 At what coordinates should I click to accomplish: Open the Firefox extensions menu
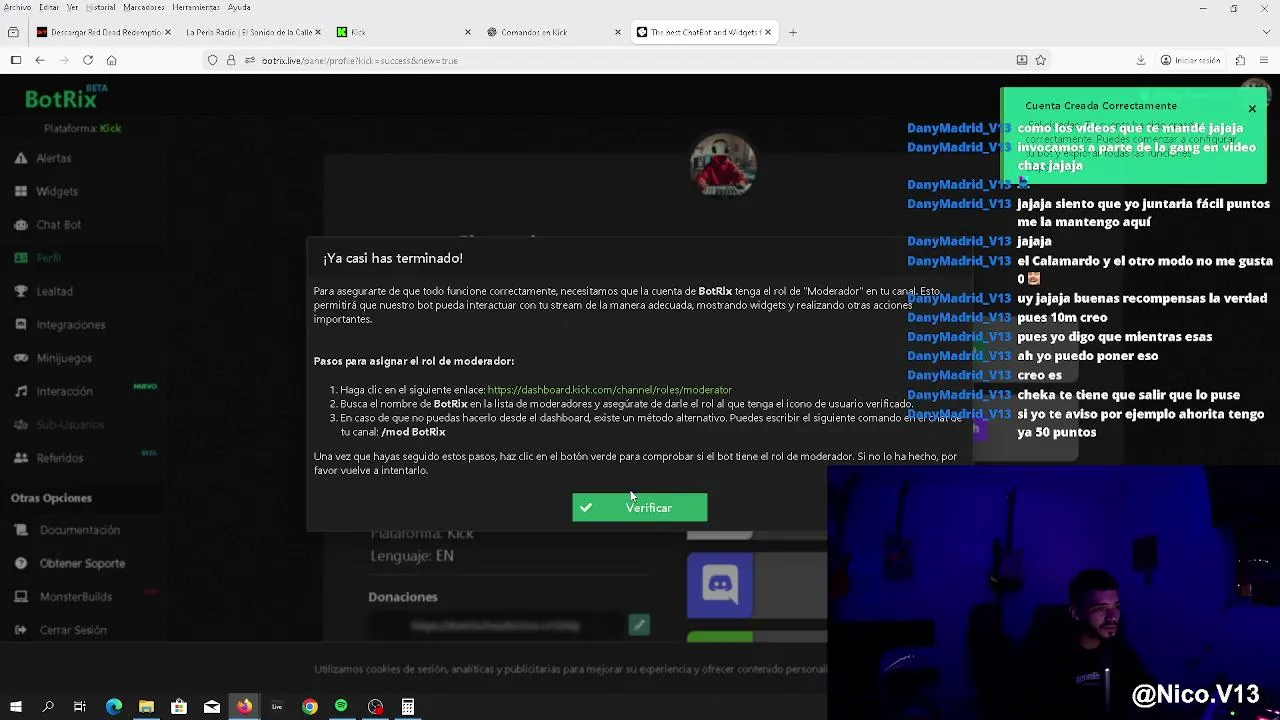(x=1240, y=60)
